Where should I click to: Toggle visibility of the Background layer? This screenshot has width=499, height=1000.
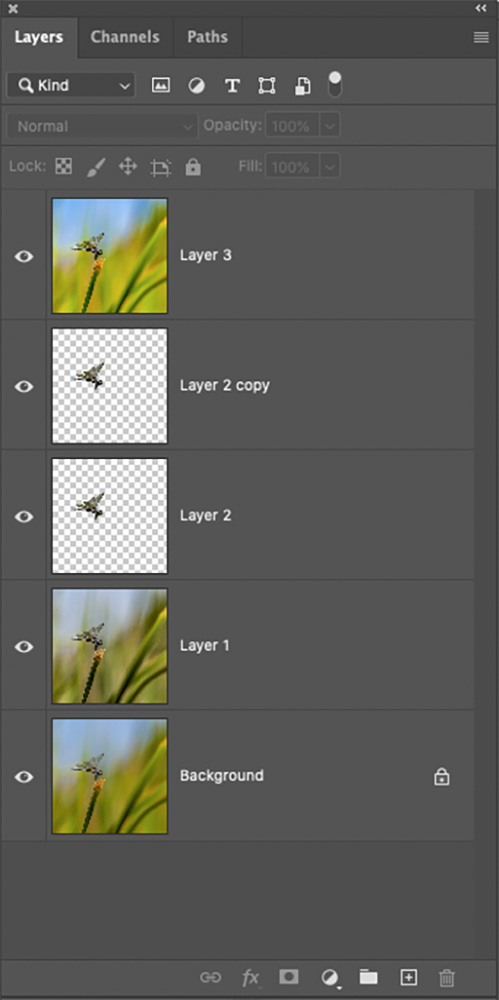24,777
